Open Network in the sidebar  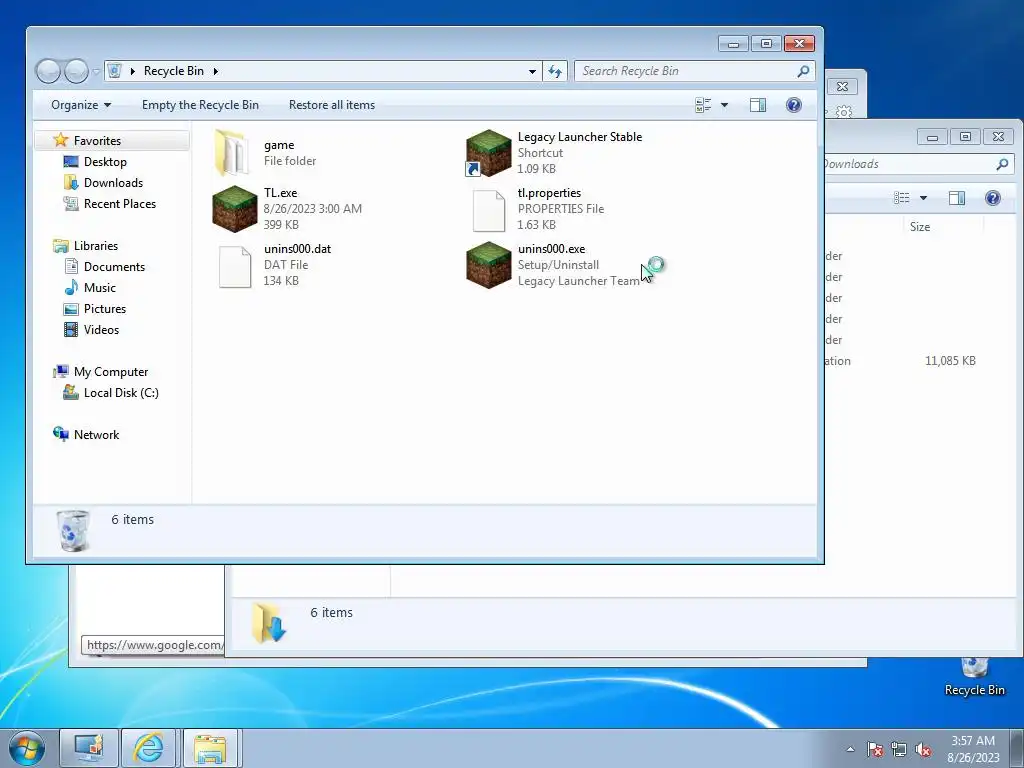point(97,435)
